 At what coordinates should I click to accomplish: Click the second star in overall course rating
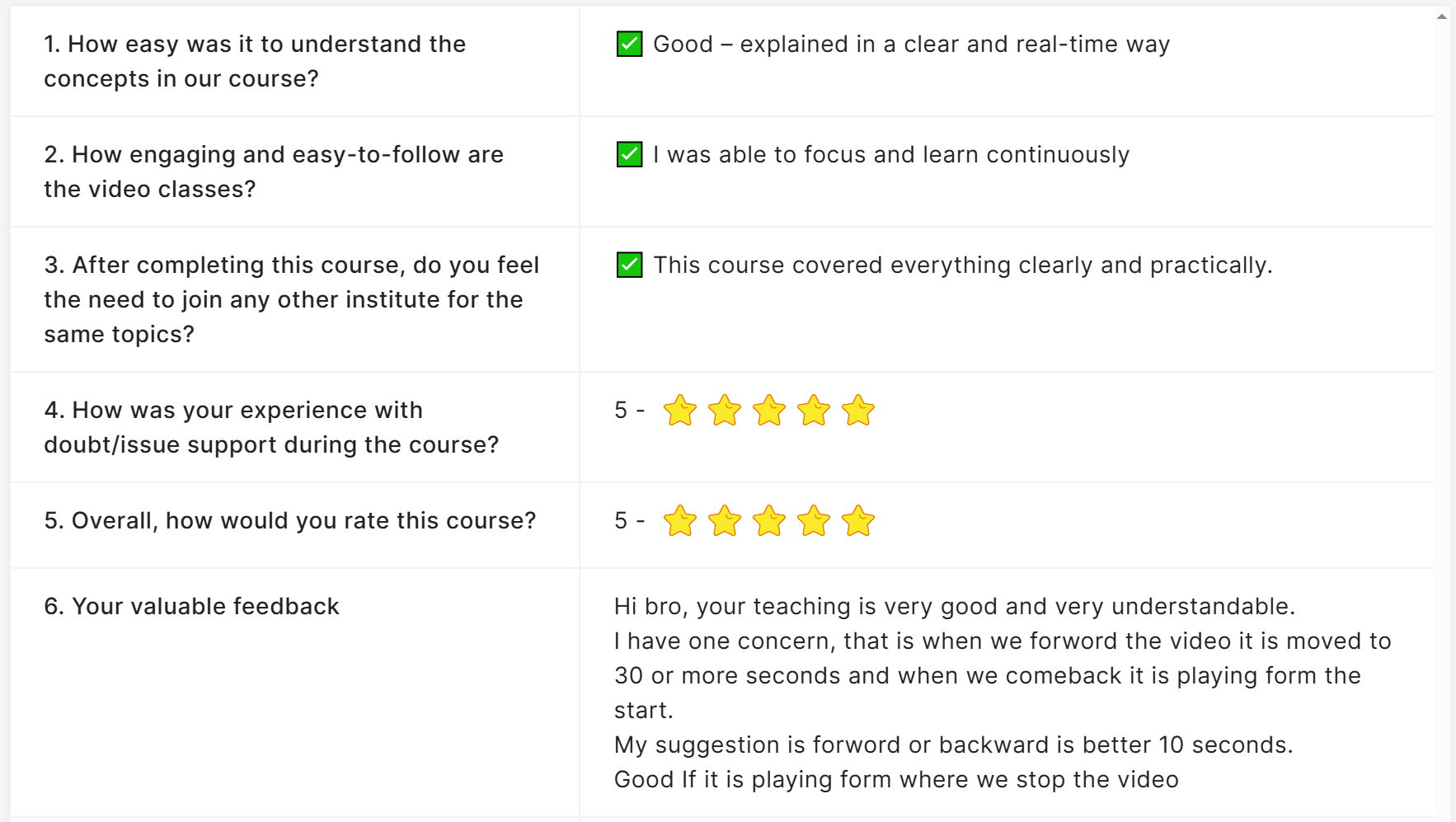point(725,521)
